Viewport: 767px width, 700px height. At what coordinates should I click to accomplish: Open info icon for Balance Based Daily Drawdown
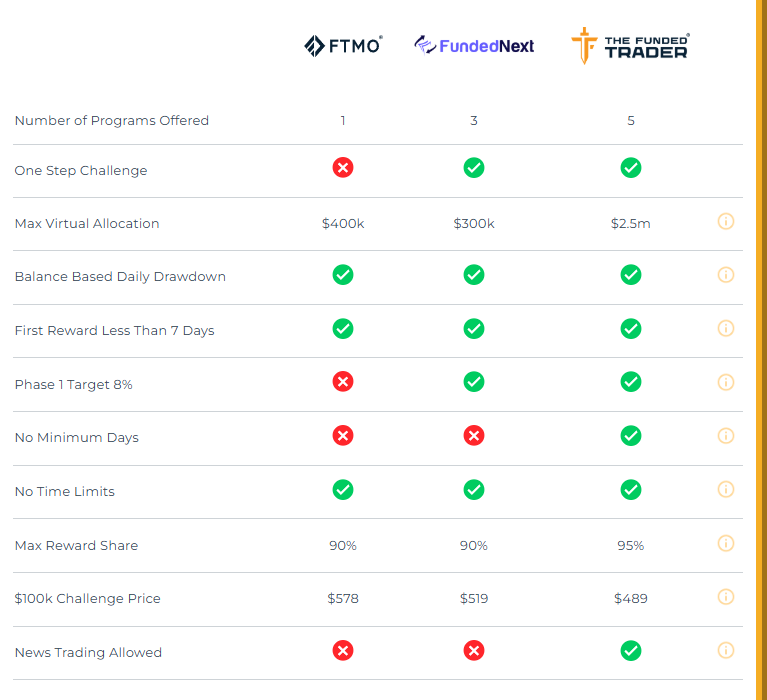point(725,275)
